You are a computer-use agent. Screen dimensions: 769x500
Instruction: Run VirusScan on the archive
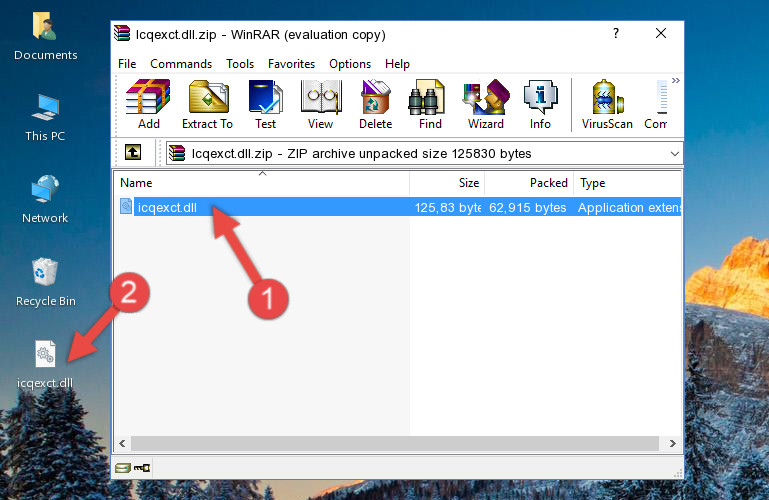tap(607, 104)
